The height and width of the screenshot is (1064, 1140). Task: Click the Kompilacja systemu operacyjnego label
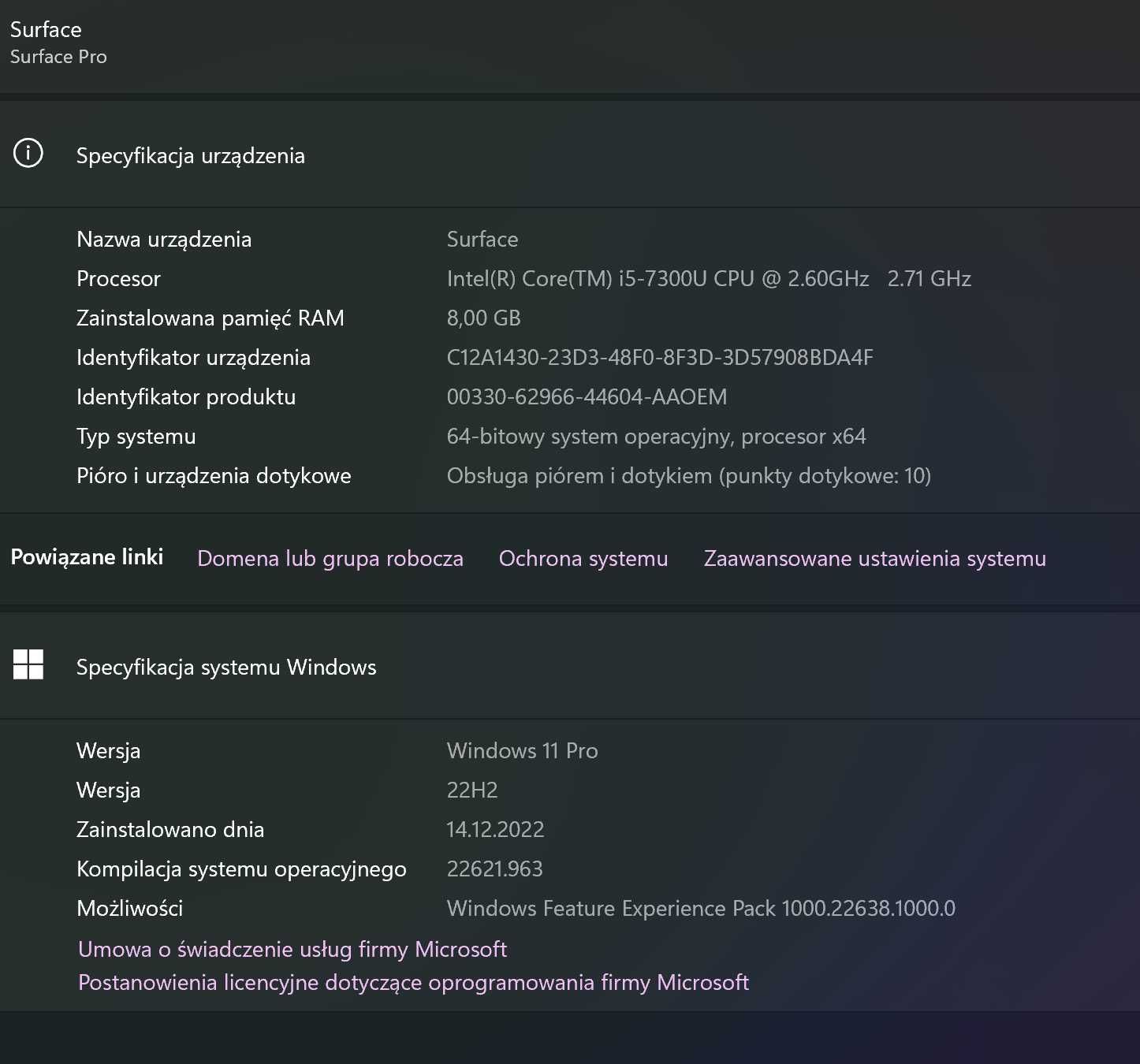241,869
